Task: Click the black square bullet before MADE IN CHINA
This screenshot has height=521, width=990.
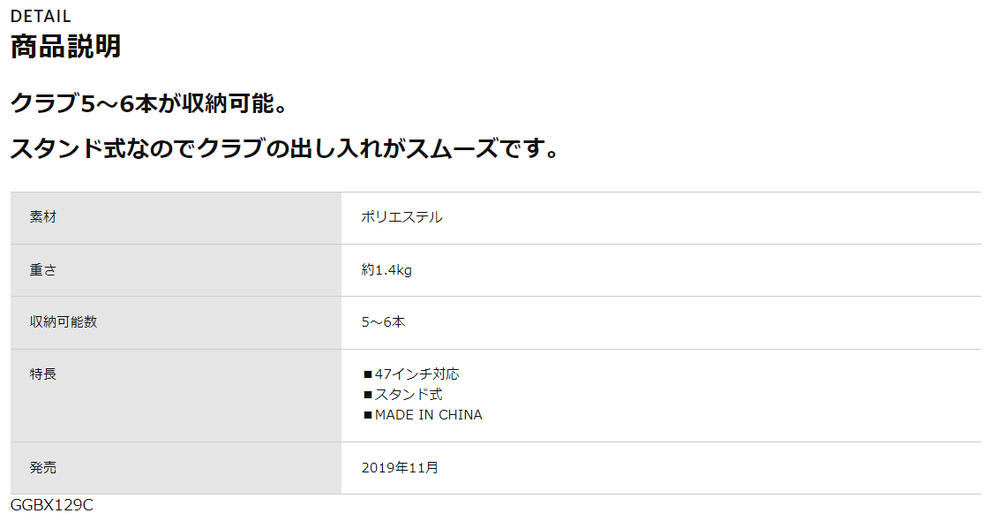Action: click(367, 416)
